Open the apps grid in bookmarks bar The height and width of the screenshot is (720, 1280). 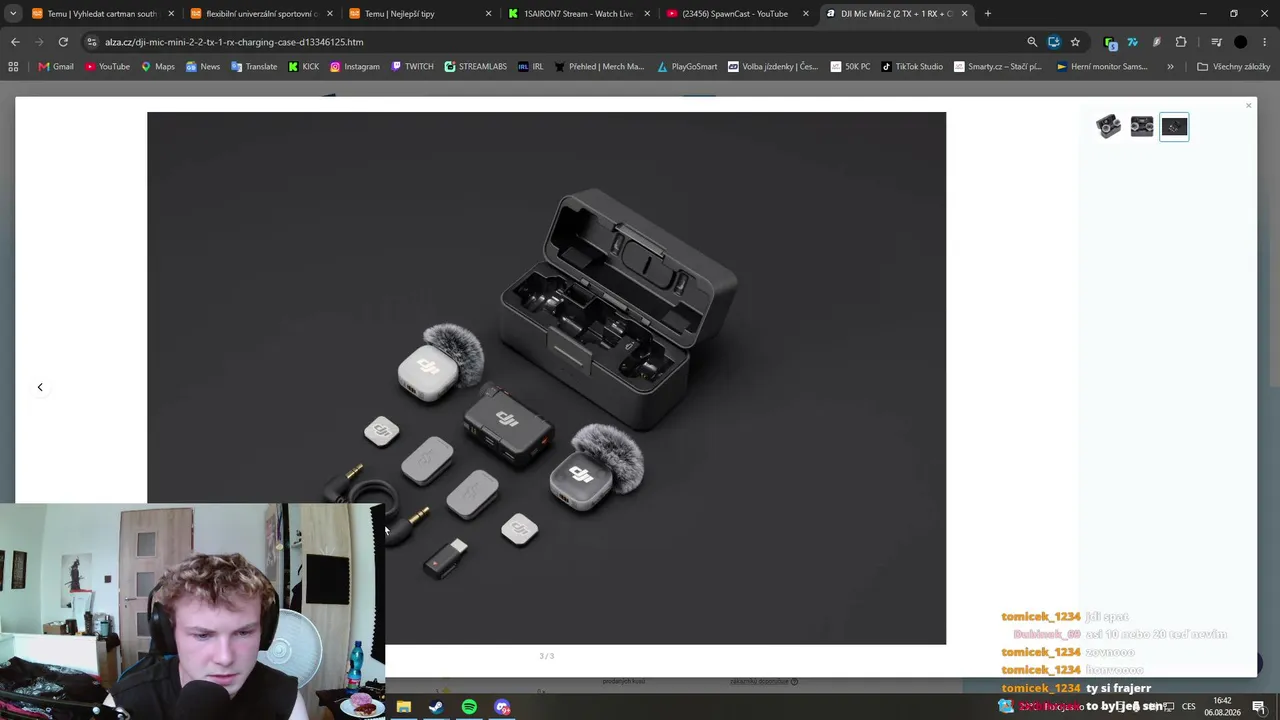[13, 67]
